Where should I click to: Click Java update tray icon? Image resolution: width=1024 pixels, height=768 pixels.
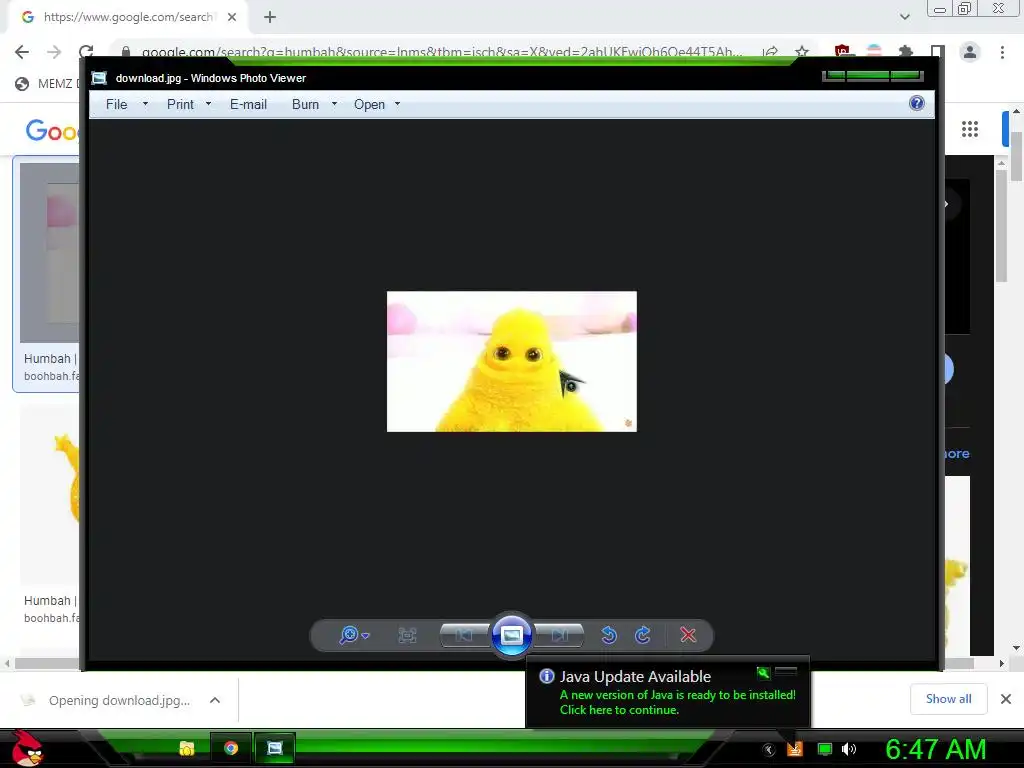tap(795, 750)
